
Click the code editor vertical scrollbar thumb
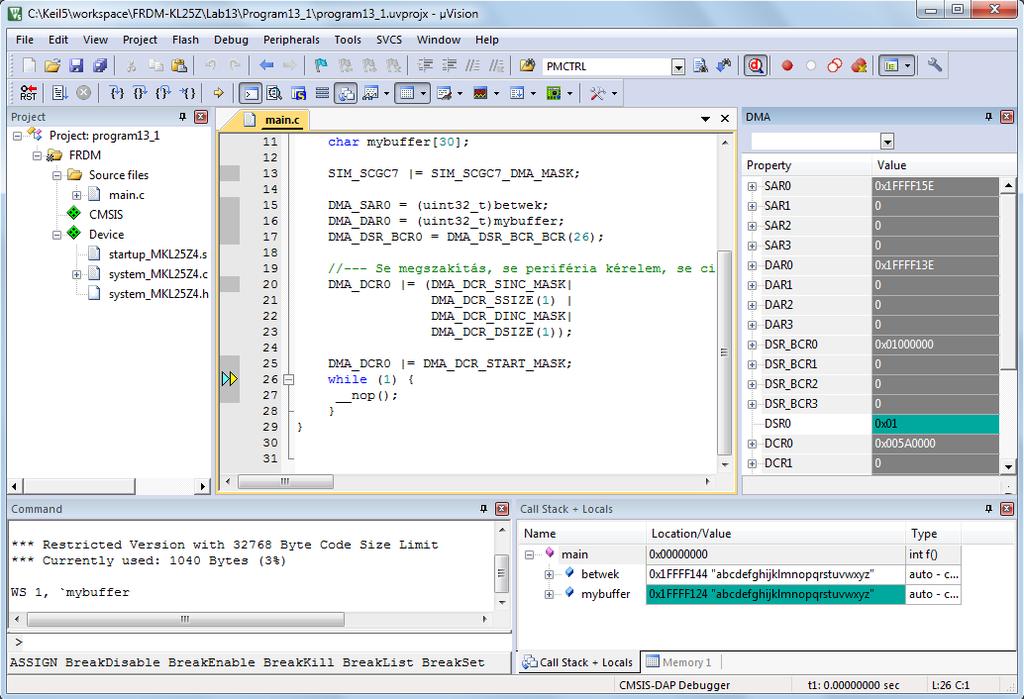[x=724, y=352]
